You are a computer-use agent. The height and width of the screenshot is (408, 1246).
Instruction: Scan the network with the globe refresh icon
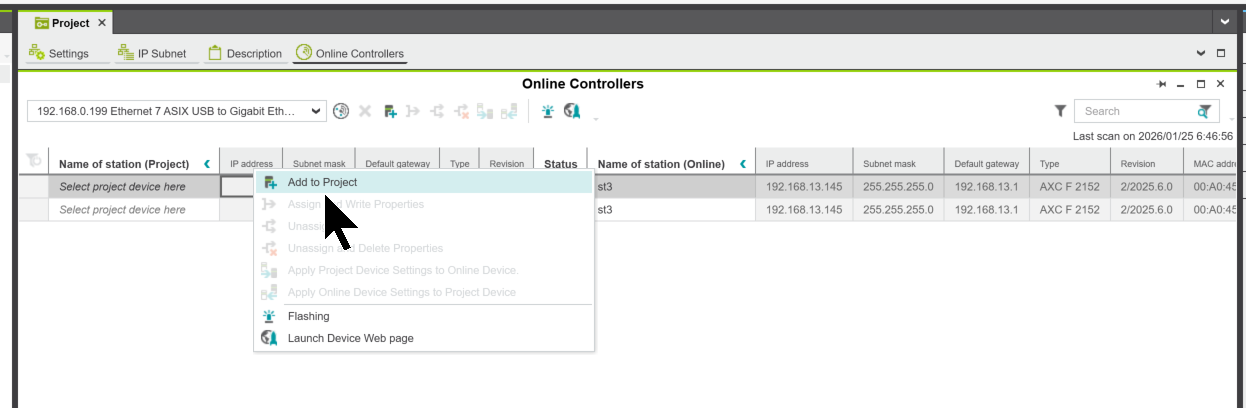click(x=341, y=111)
